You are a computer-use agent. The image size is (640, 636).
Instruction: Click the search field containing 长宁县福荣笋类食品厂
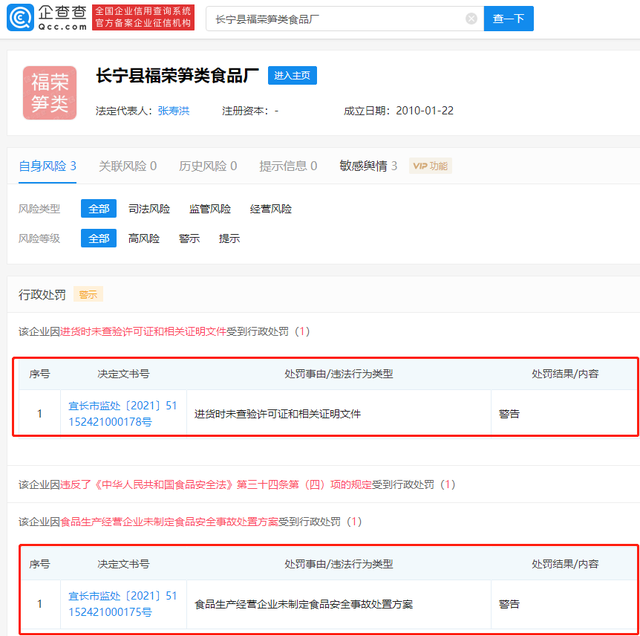pos(335,19)
